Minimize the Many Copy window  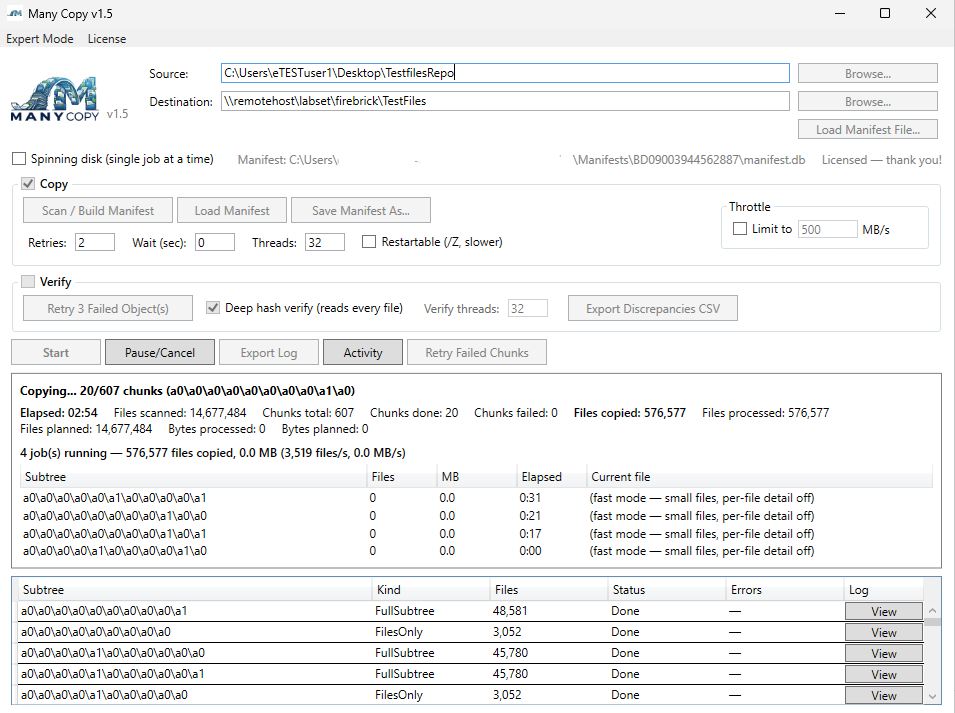click(x=840, y=13)
